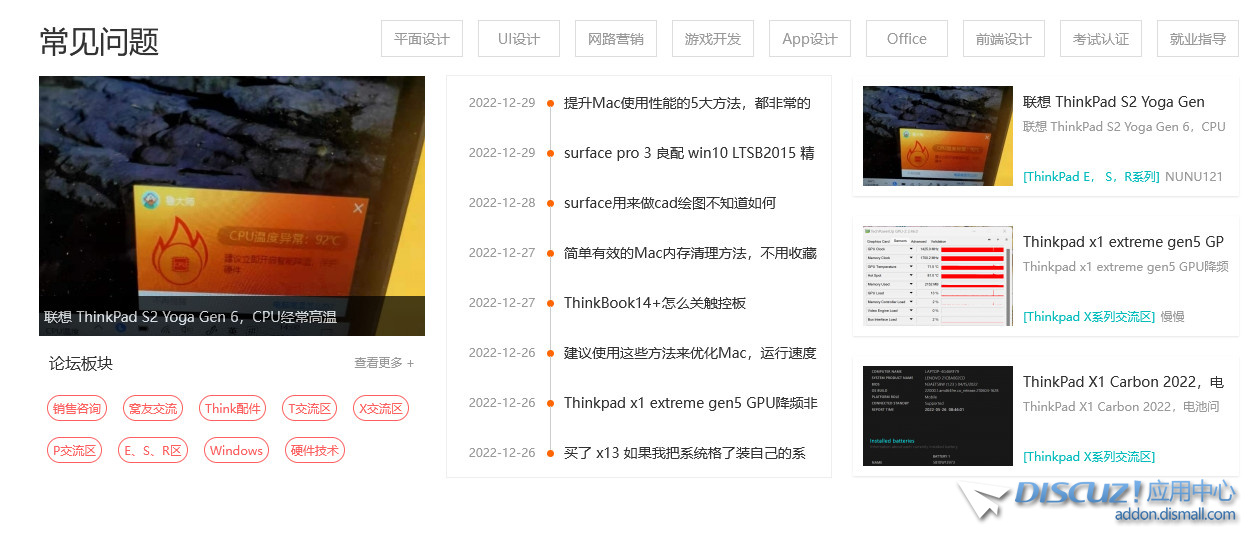Open author NUNU121 profile link
This screenshot has height=540, width=1254.
[1194, 177]
